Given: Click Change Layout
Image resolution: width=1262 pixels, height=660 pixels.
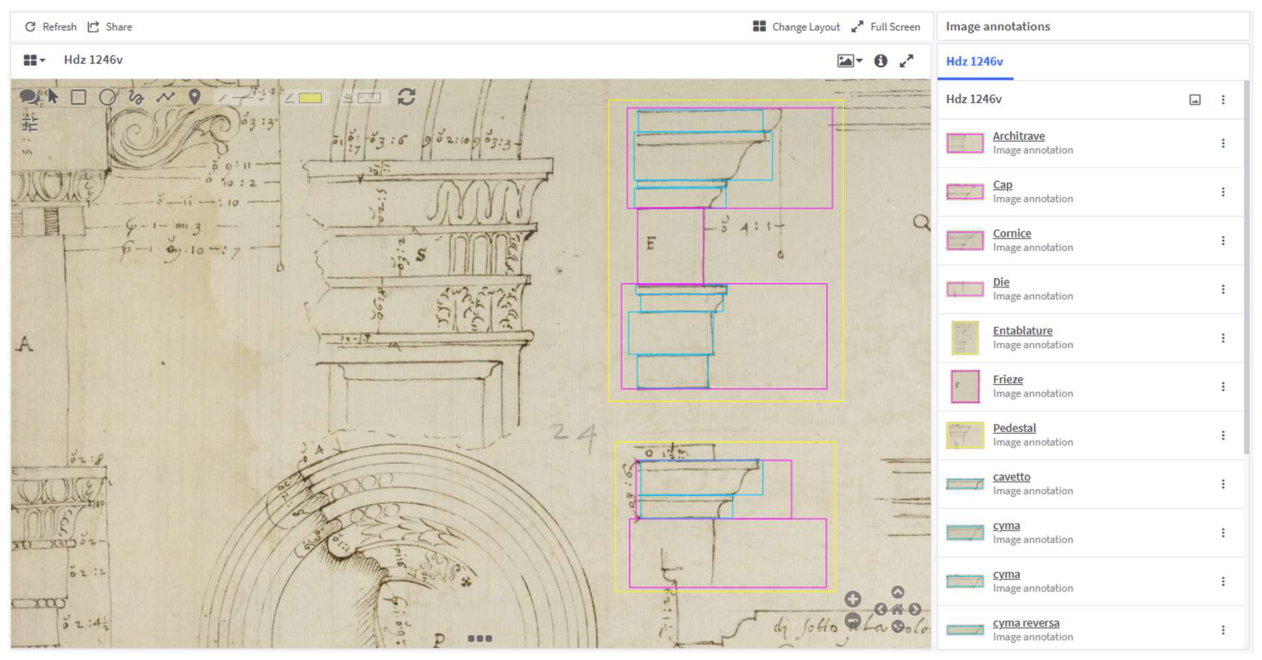Looking at the screenshot, I should pos(796,27).
